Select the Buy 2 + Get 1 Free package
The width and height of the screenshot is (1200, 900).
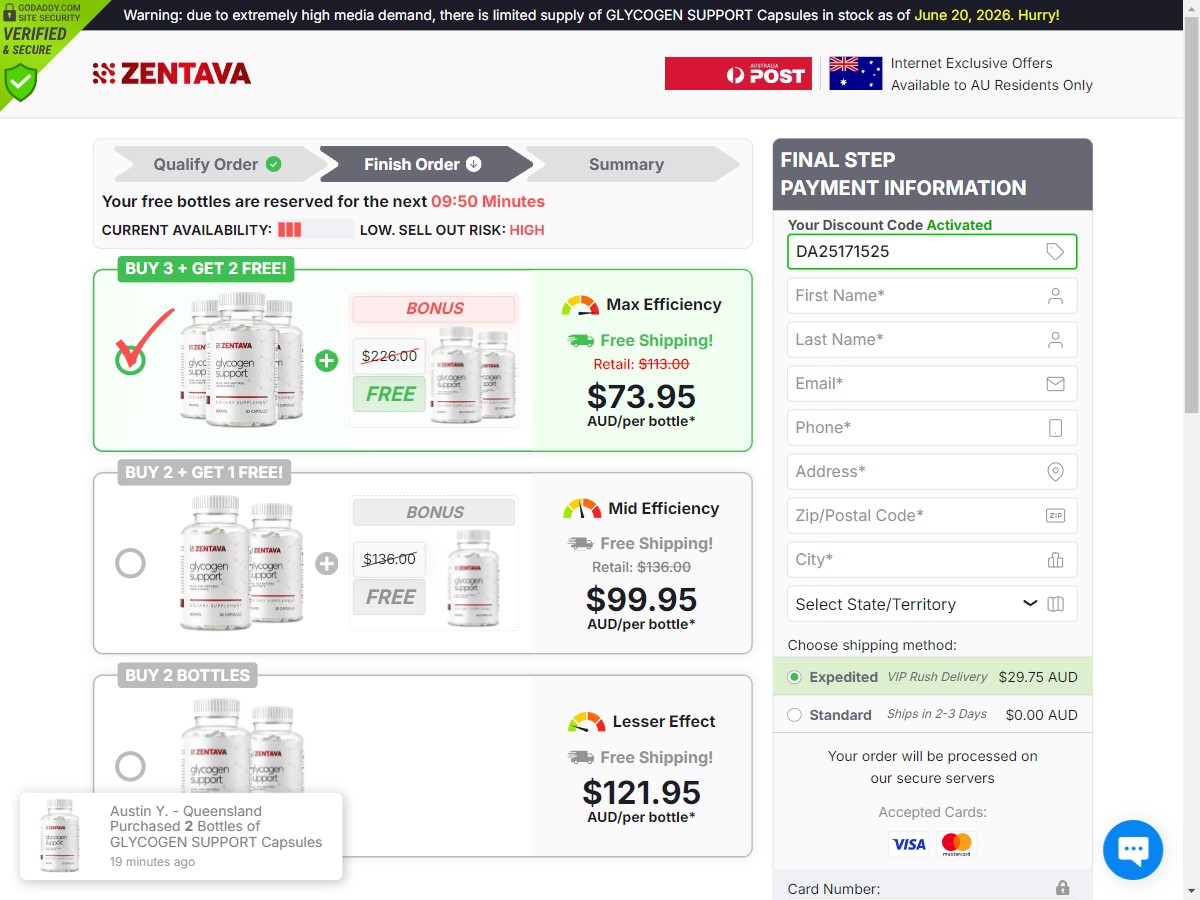pyautogui.click(x=130, y=564)
